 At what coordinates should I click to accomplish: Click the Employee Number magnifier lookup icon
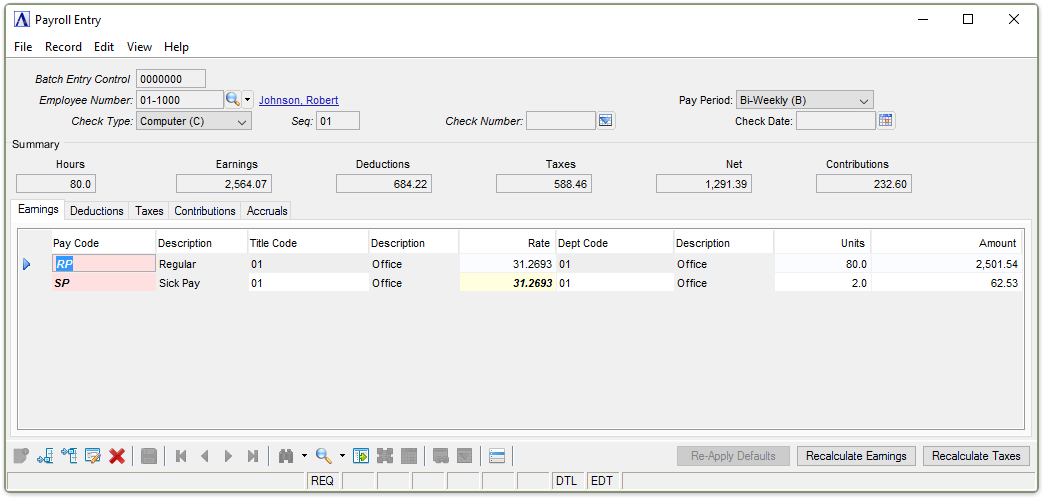click(232, 100)
